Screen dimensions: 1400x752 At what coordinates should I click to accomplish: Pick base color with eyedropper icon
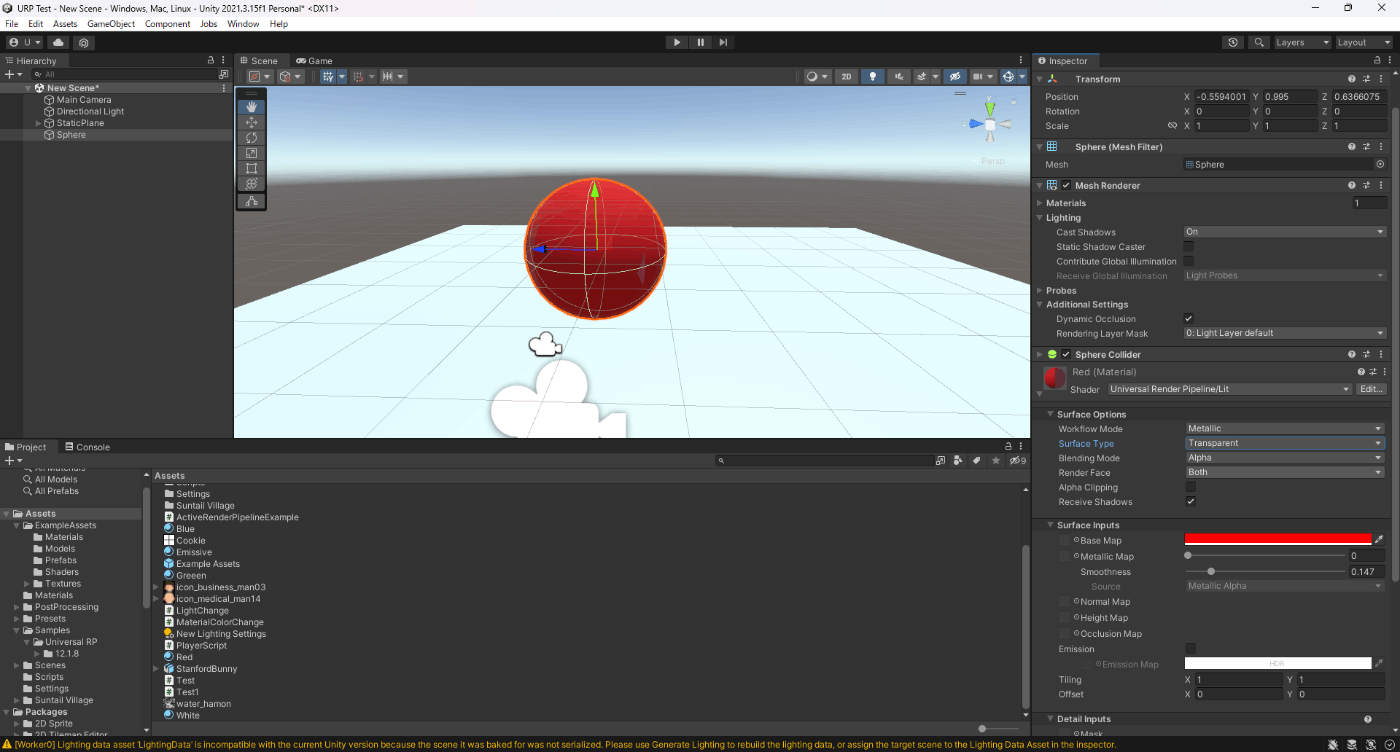[x=1379, y=540]
